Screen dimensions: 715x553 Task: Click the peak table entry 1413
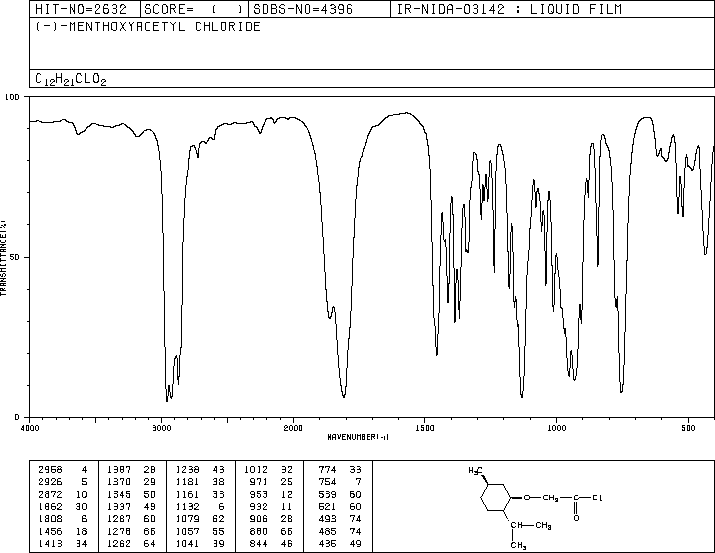coord(50,544)
